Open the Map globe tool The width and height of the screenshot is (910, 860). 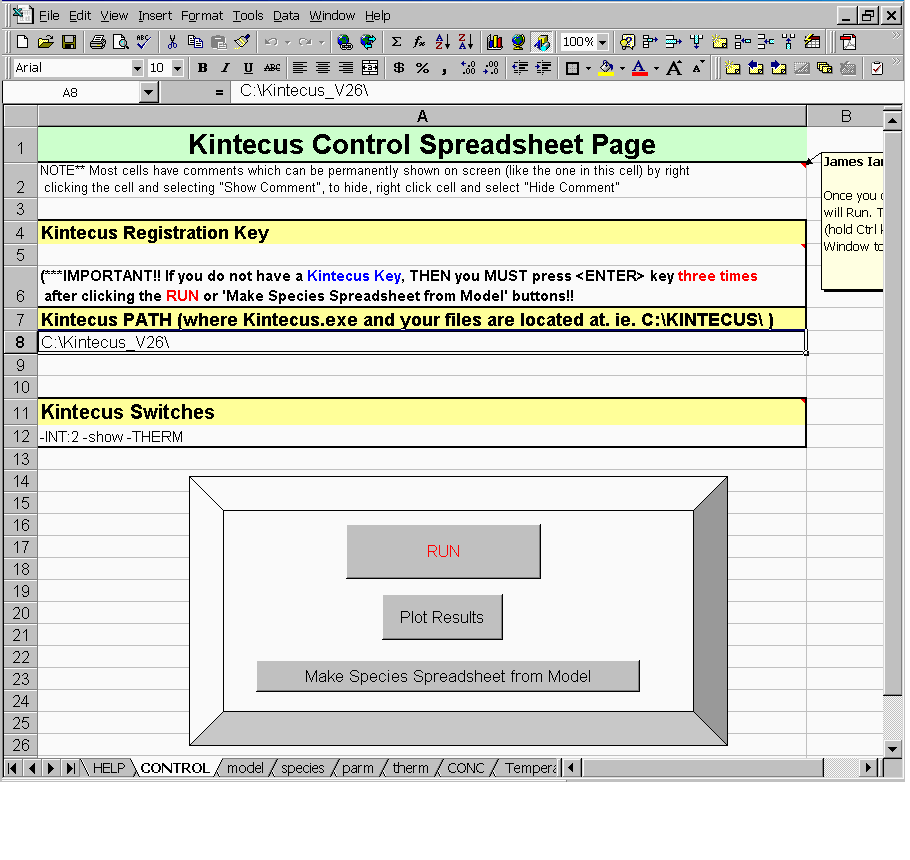pyautogui.click(x=518, y=42)
